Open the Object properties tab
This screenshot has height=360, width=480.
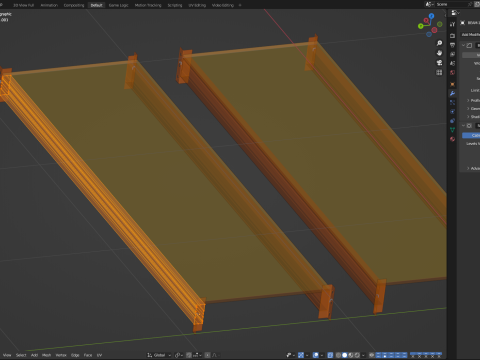pyautogui.click(x=452, y=84)
